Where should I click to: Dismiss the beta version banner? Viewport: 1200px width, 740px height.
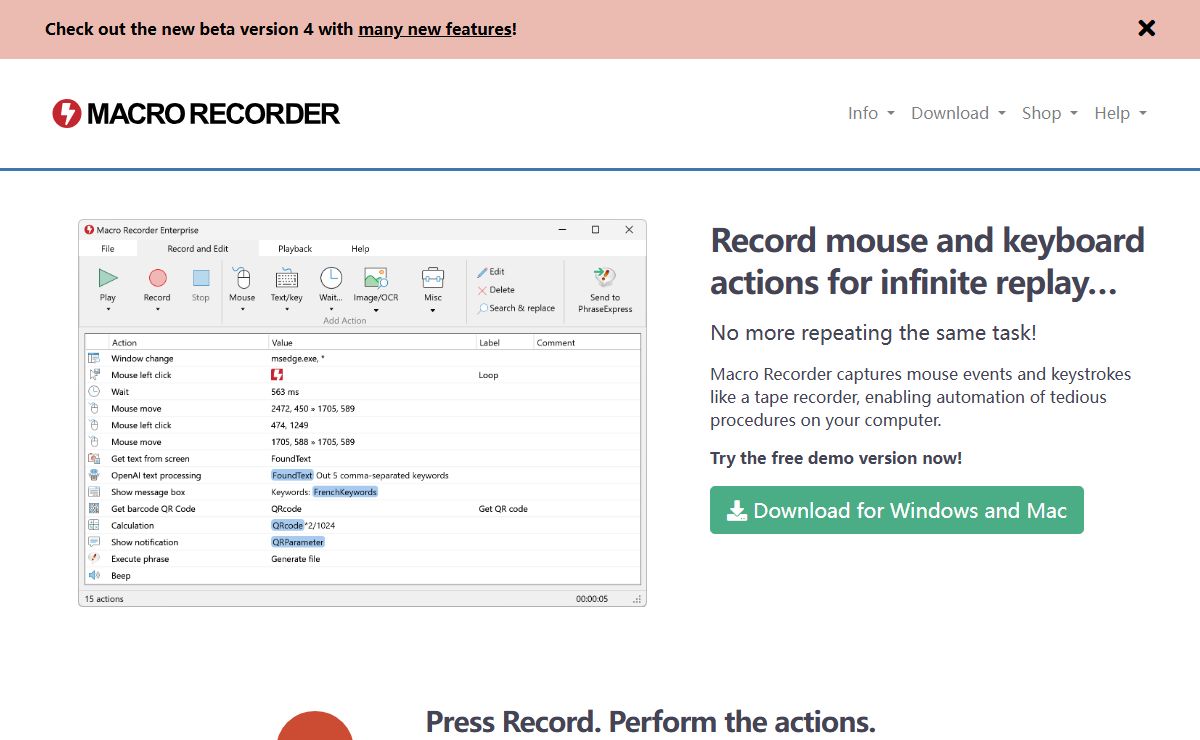click(x=1147, y=28)
